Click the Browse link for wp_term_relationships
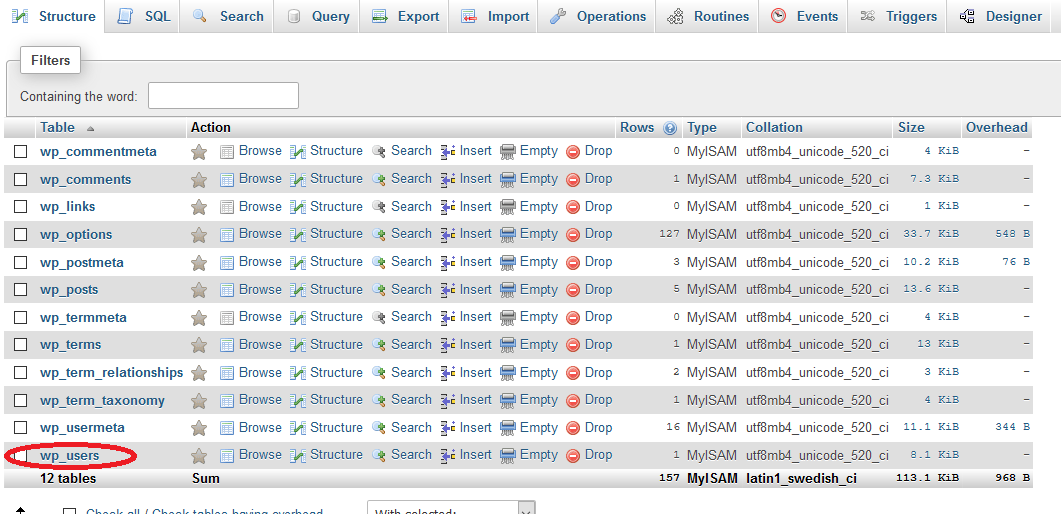 tap(260, 372)
